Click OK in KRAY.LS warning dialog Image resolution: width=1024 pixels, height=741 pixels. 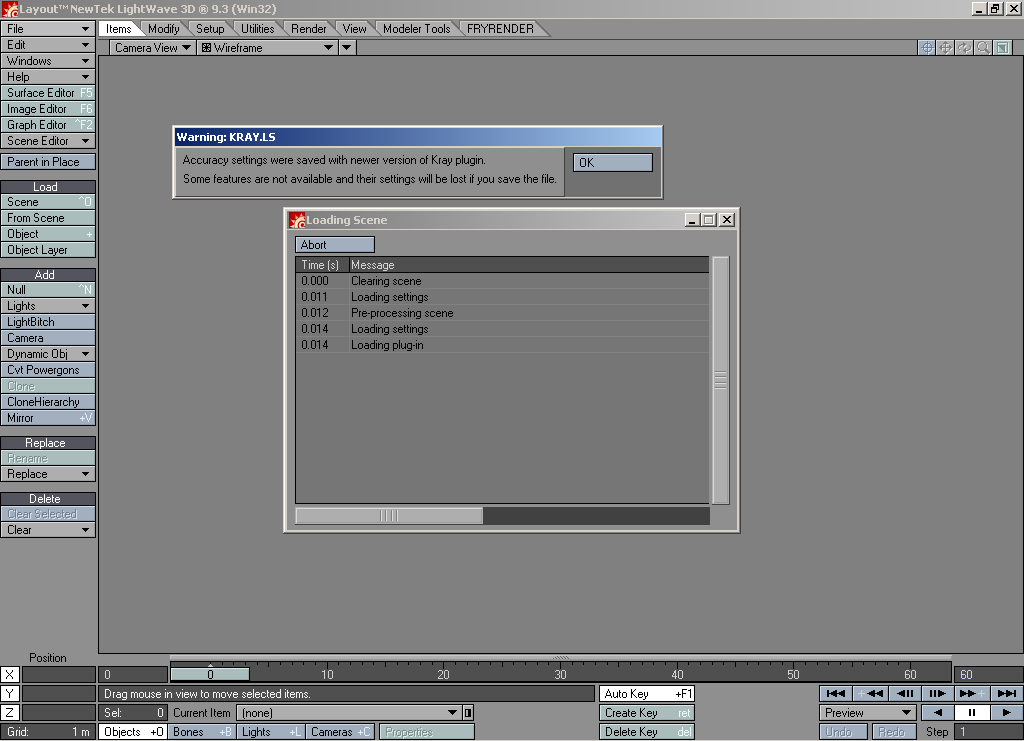[x=613, y=163]
